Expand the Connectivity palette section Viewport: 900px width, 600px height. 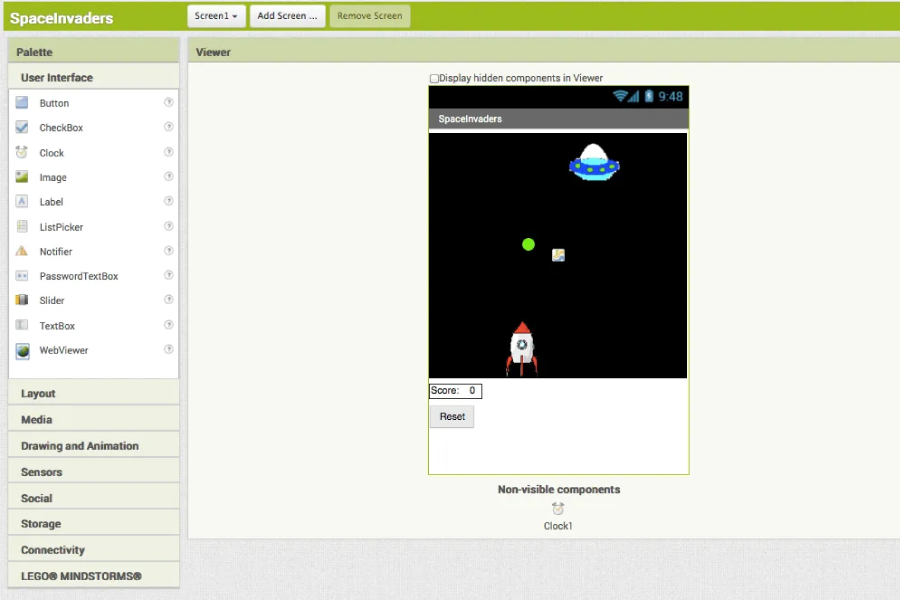point(94,550)
